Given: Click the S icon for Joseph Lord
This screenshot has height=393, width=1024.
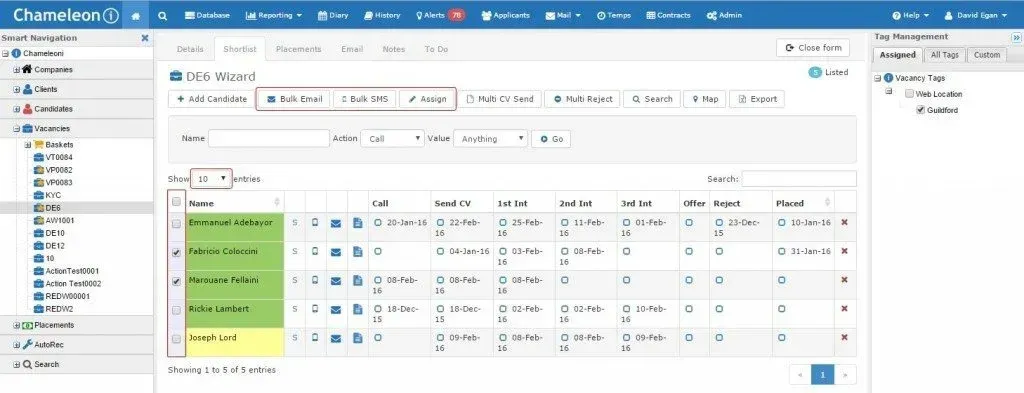Looking at the screenshot, I should click(295, 338).
